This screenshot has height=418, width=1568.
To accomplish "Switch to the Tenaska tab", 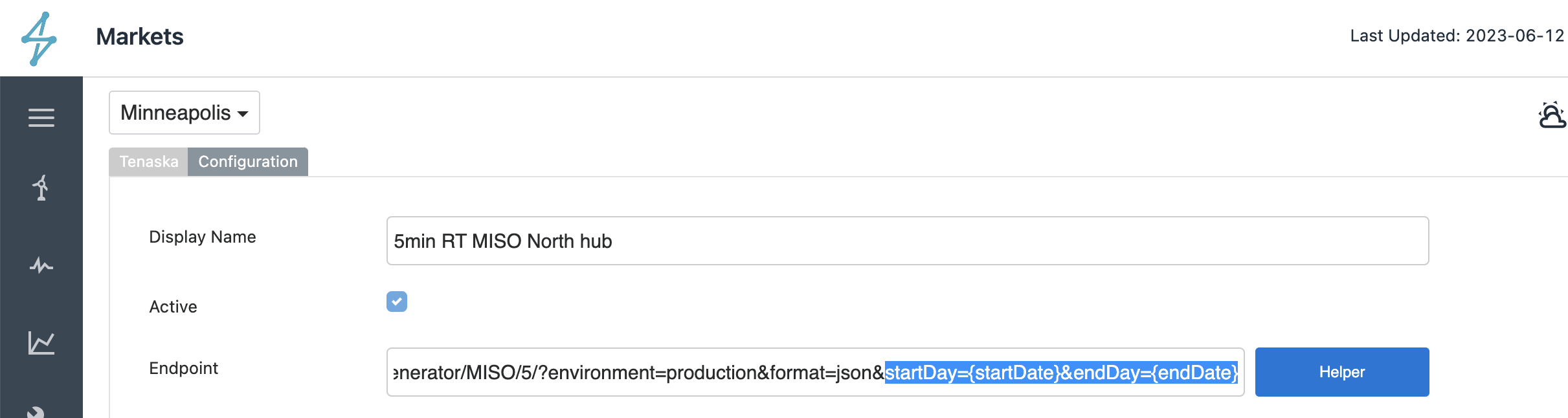I will [x=148, y=162].
